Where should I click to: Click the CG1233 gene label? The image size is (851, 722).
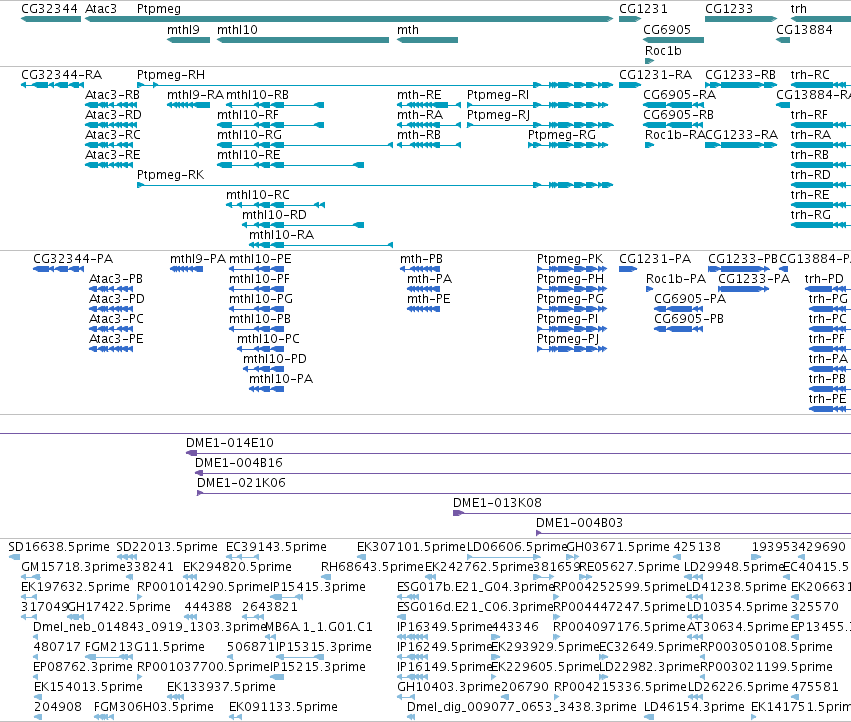tap(729, 9)
